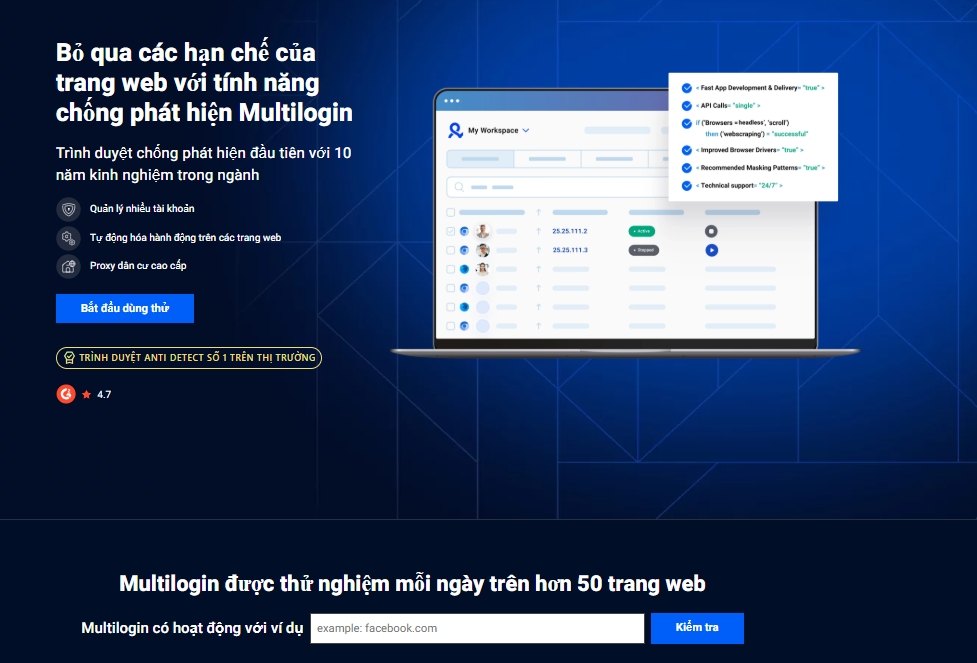
Task: Tick the checkbox in the 25.25.111.3 row
Action: (x=450, y=250)
